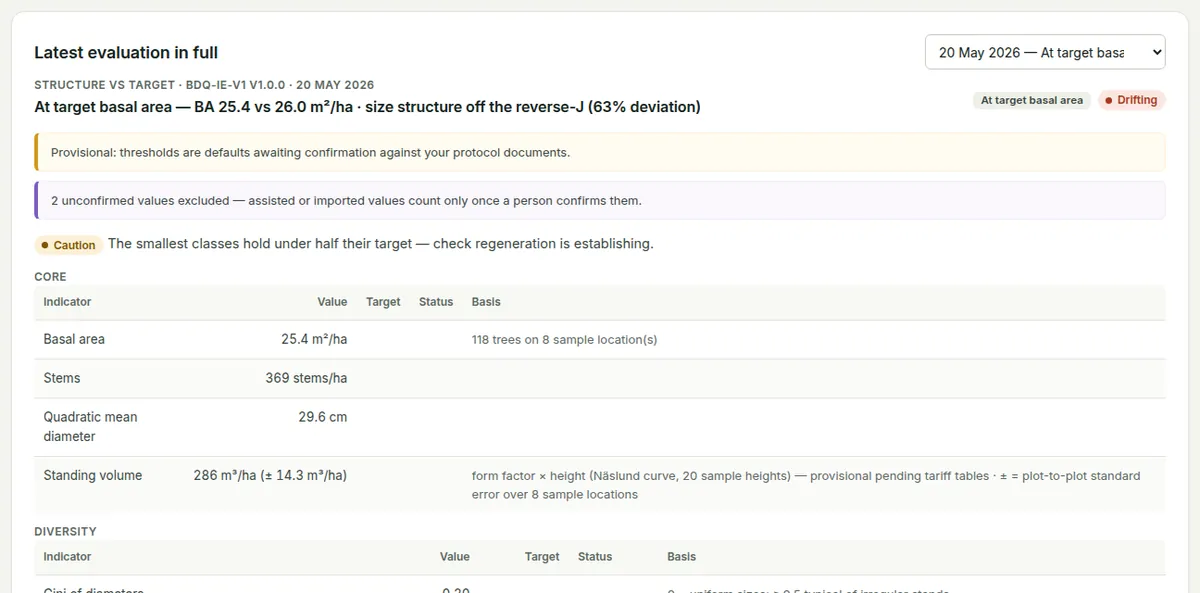Click the 'Value' header in the Diversity table
The width and height of the screenshot is (1200, 593).
click(x=455, y=557)
